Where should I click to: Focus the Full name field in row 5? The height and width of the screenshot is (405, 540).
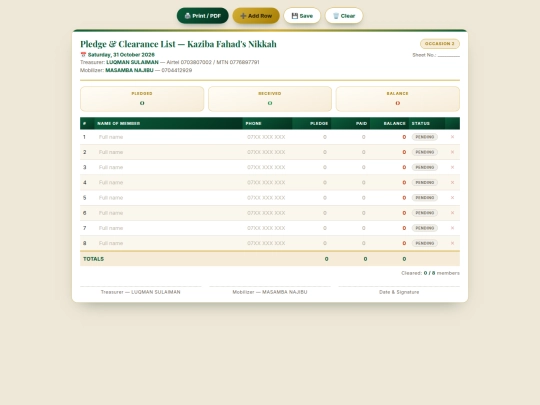tap(169, 198)
